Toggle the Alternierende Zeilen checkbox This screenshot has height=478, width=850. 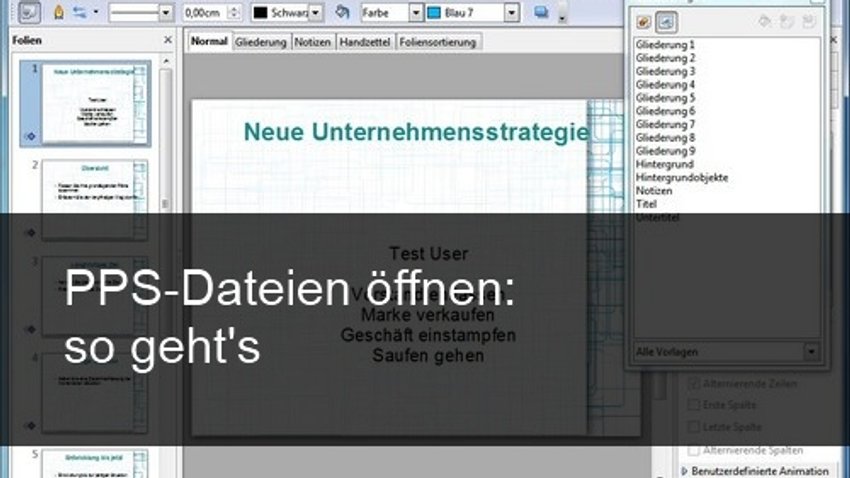click(693, 383)
